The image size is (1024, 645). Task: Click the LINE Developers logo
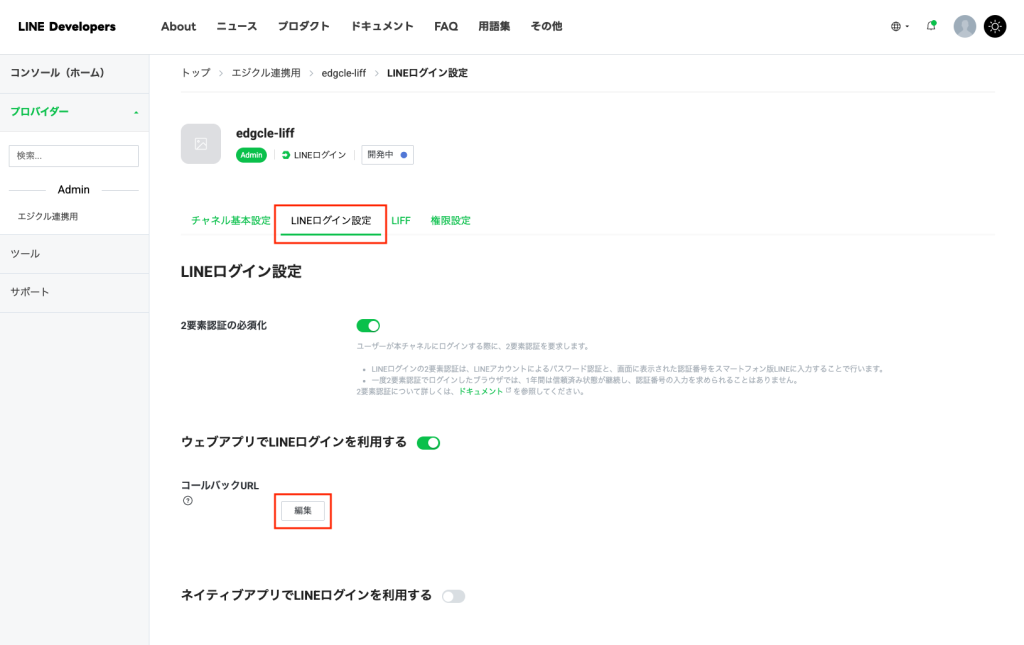67,27
